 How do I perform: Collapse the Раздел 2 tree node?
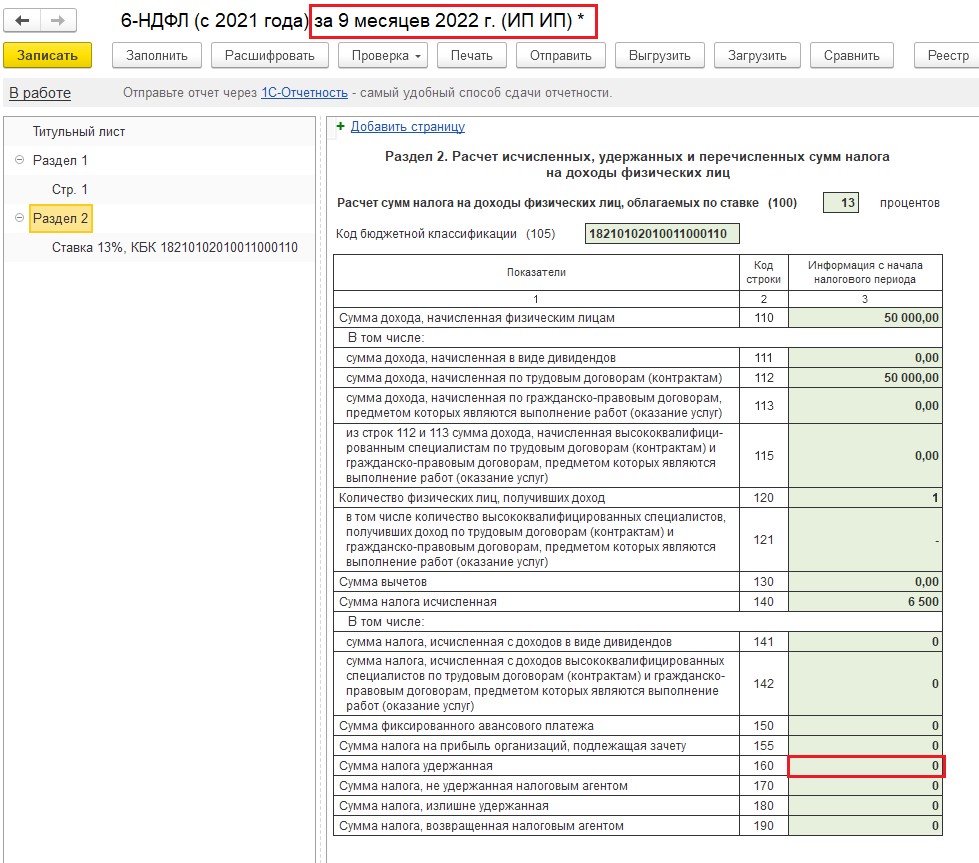coord(20,218)
